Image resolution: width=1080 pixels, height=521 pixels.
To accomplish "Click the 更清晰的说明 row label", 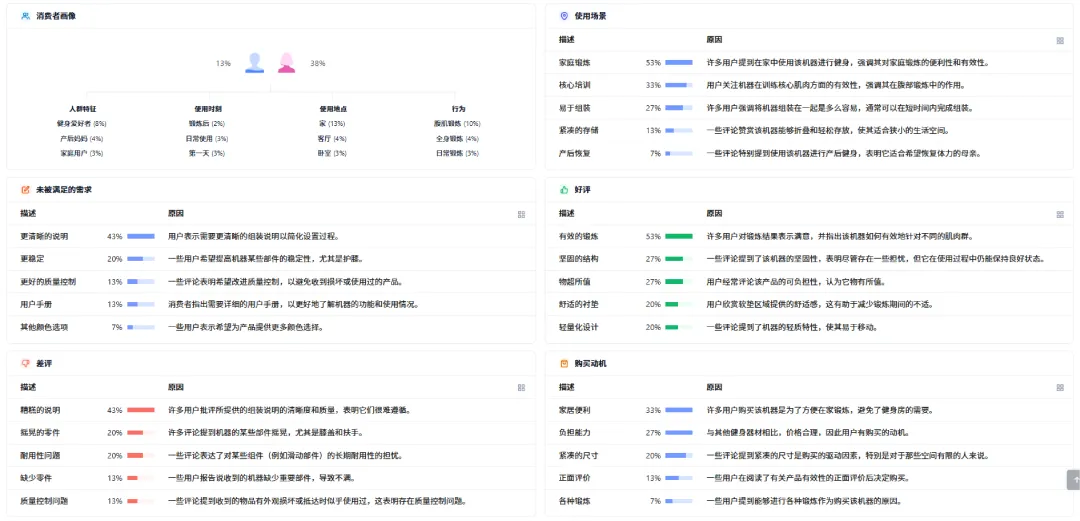I will pyautogui.click(x=44, y=236).
